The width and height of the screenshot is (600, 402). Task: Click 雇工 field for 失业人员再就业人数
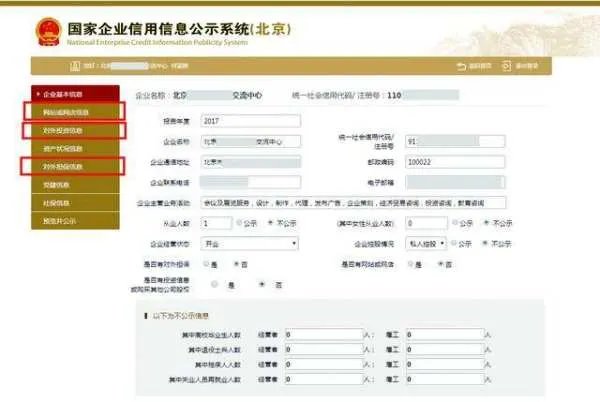(445, 379)
